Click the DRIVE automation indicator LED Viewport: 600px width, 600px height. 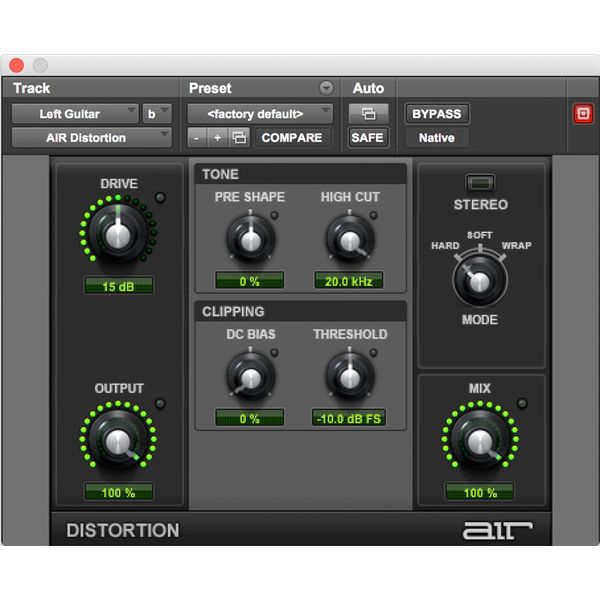160,197
